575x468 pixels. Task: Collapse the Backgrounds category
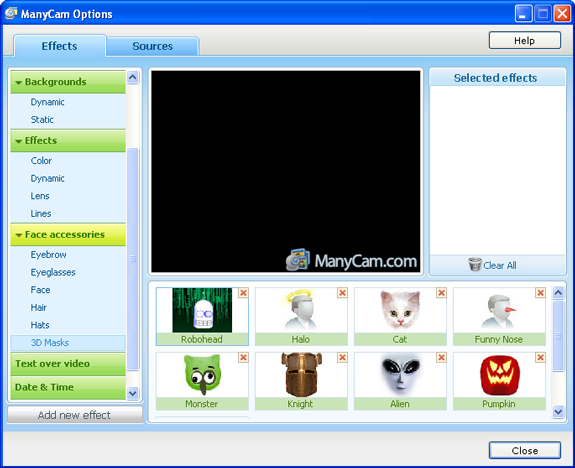click(68, 82)
